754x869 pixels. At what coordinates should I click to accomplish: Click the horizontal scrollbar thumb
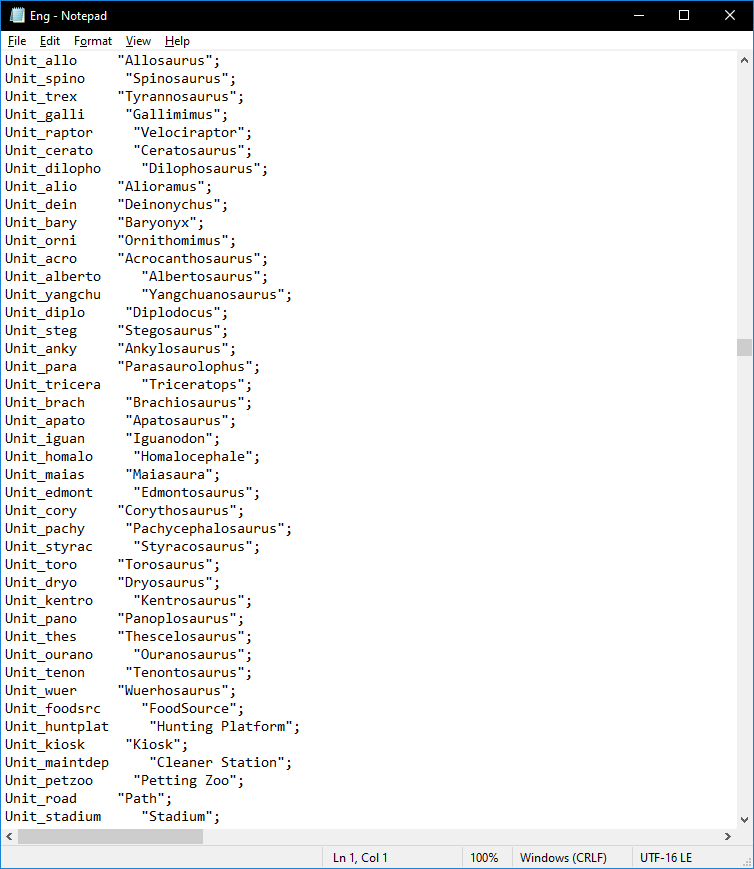(x=110, y=836)
